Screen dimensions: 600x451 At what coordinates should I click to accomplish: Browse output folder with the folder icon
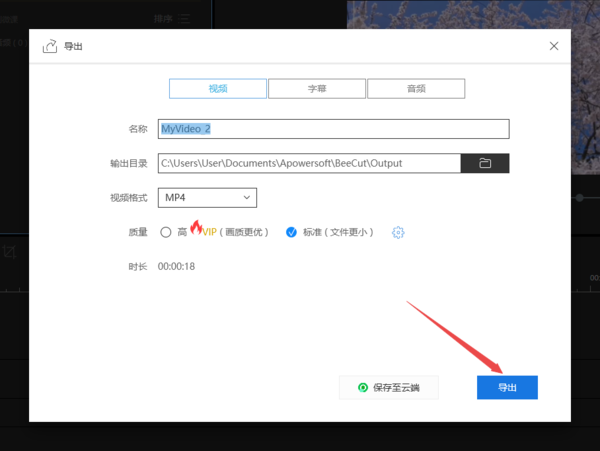[485, 163]
